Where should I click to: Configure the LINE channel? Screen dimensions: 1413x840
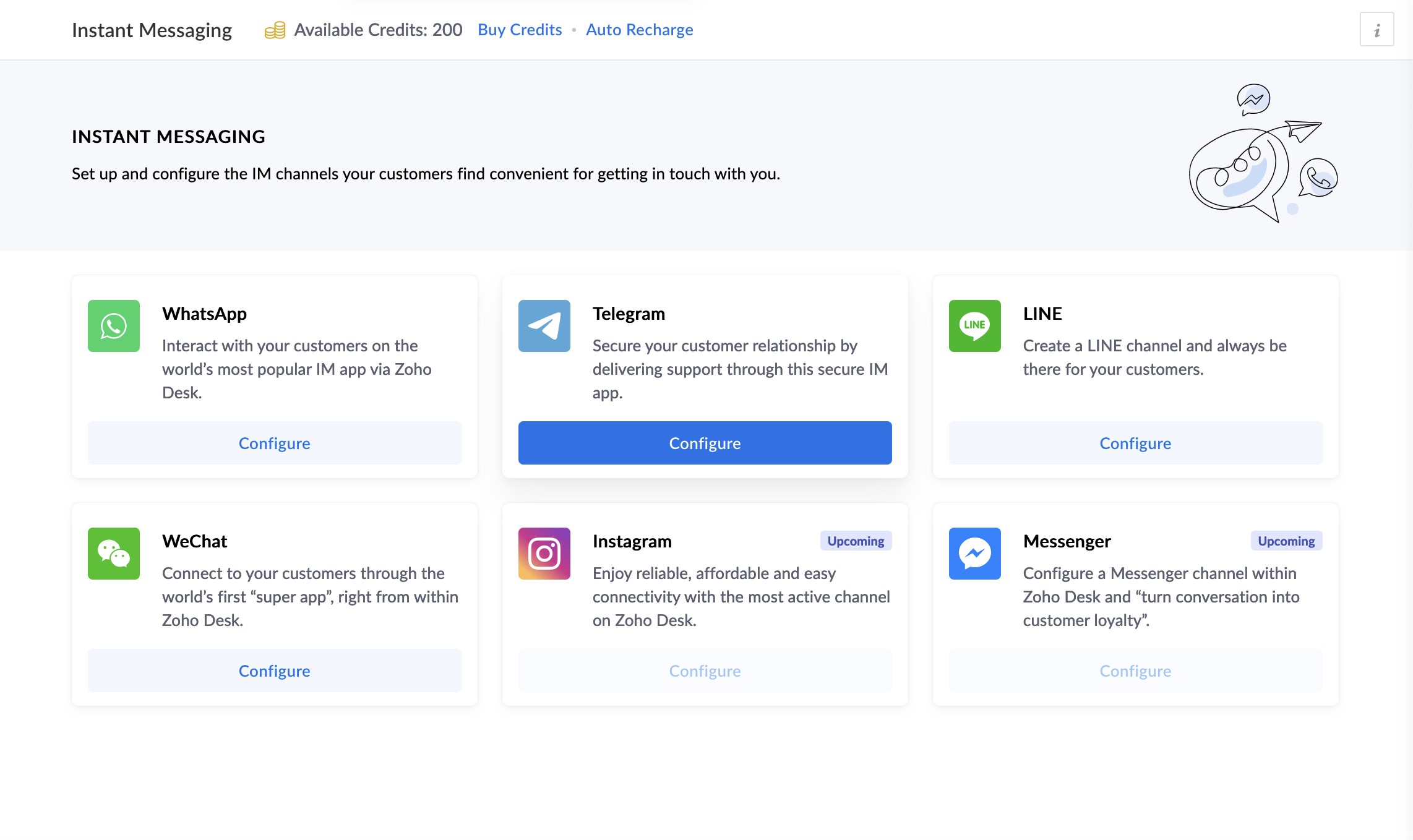point(1136,443)
